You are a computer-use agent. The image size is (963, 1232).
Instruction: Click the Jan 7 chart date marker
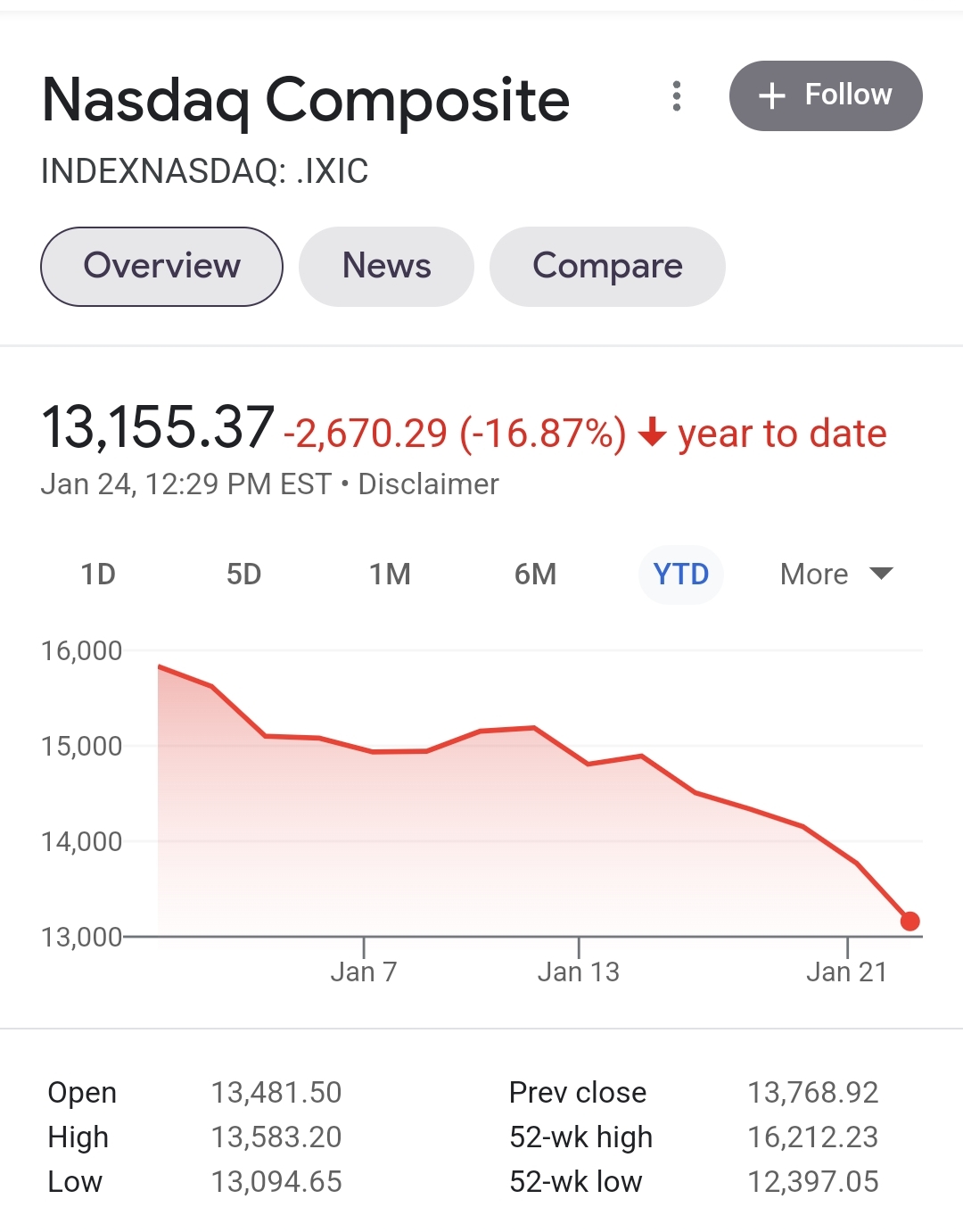(363, 972)
